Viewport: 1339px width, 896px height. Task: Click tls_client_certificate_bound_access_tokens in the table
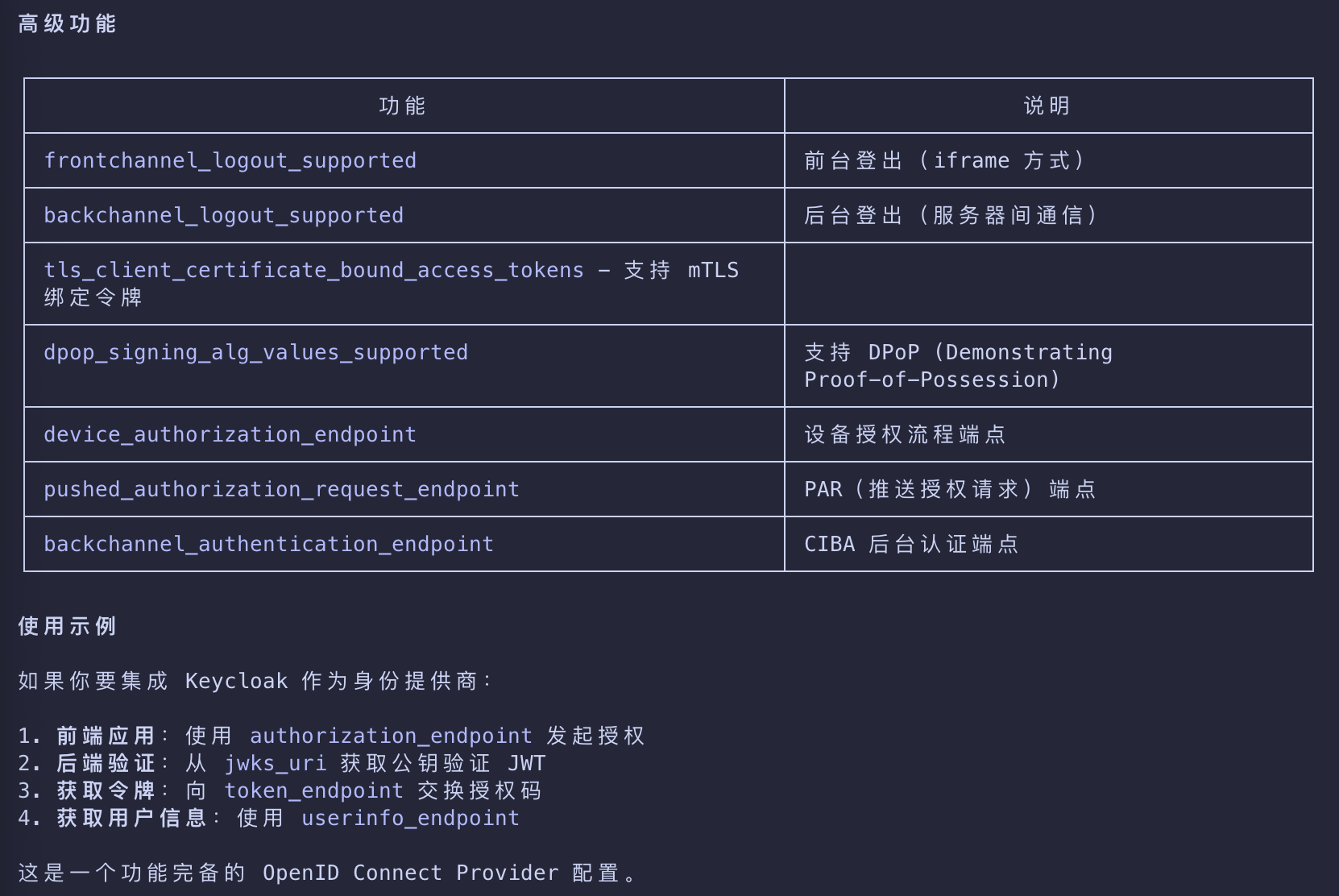point(313,270)
